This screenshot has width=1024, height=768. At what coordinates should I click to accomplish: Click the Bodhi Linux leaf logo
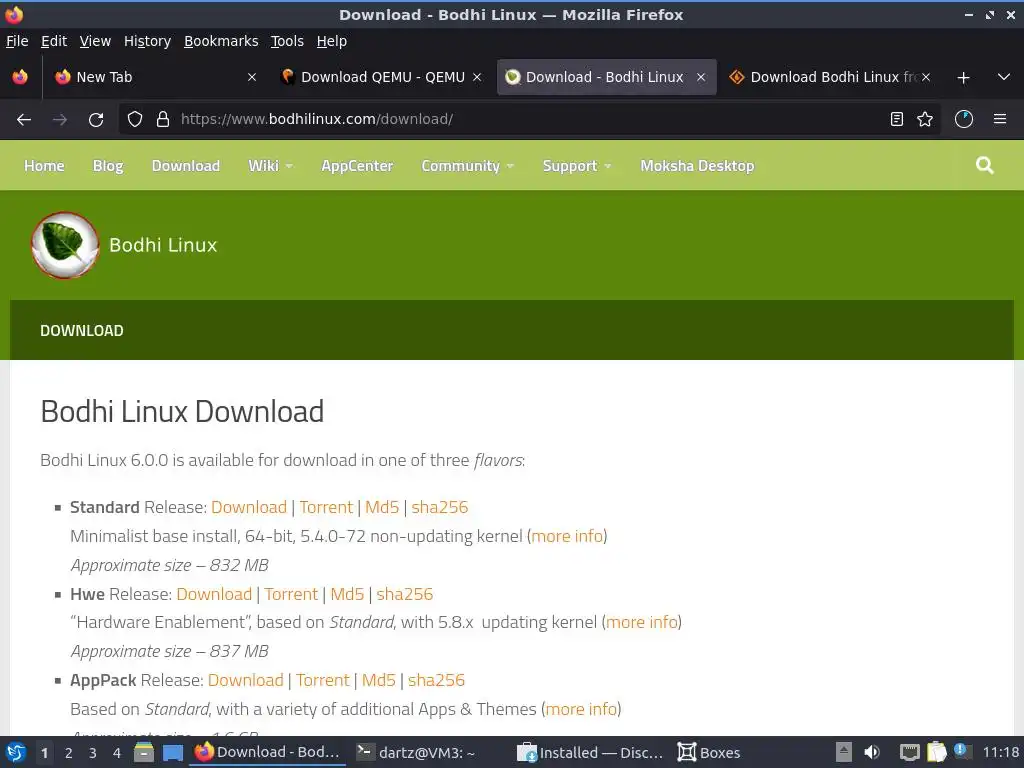pos(65,245)
